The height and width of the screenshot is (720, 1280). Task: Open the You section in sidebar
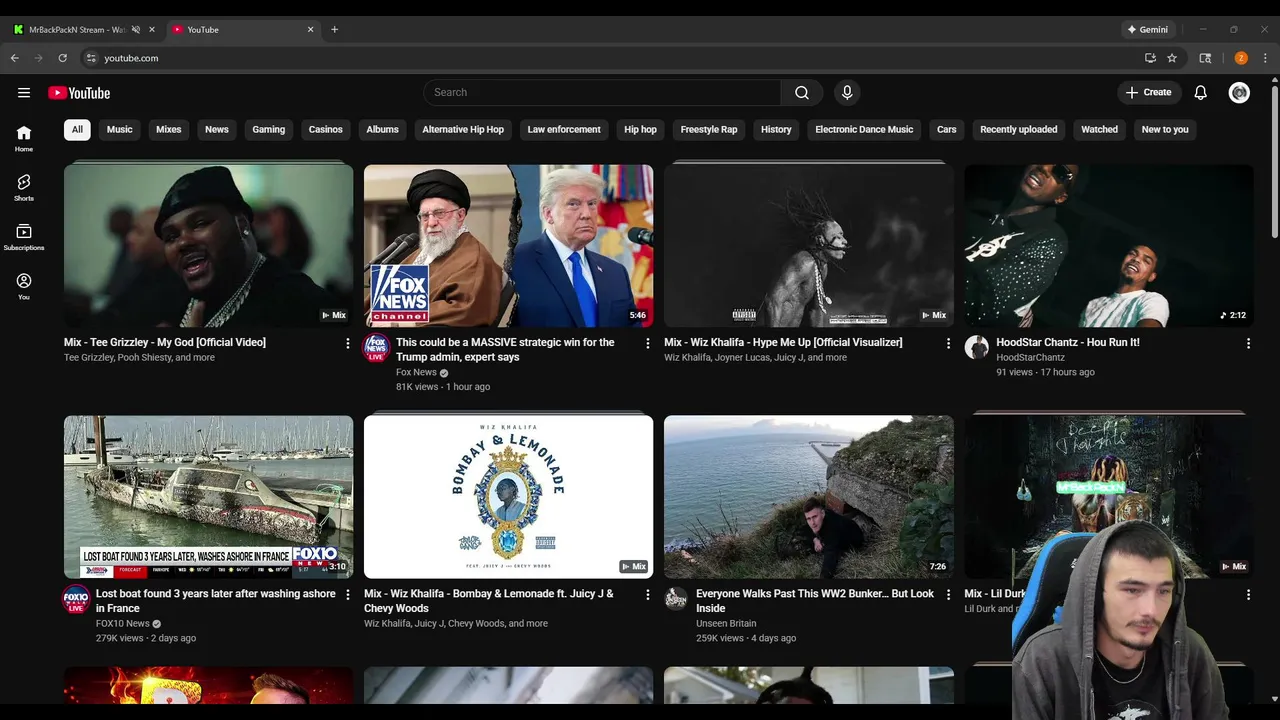point(24,286)
